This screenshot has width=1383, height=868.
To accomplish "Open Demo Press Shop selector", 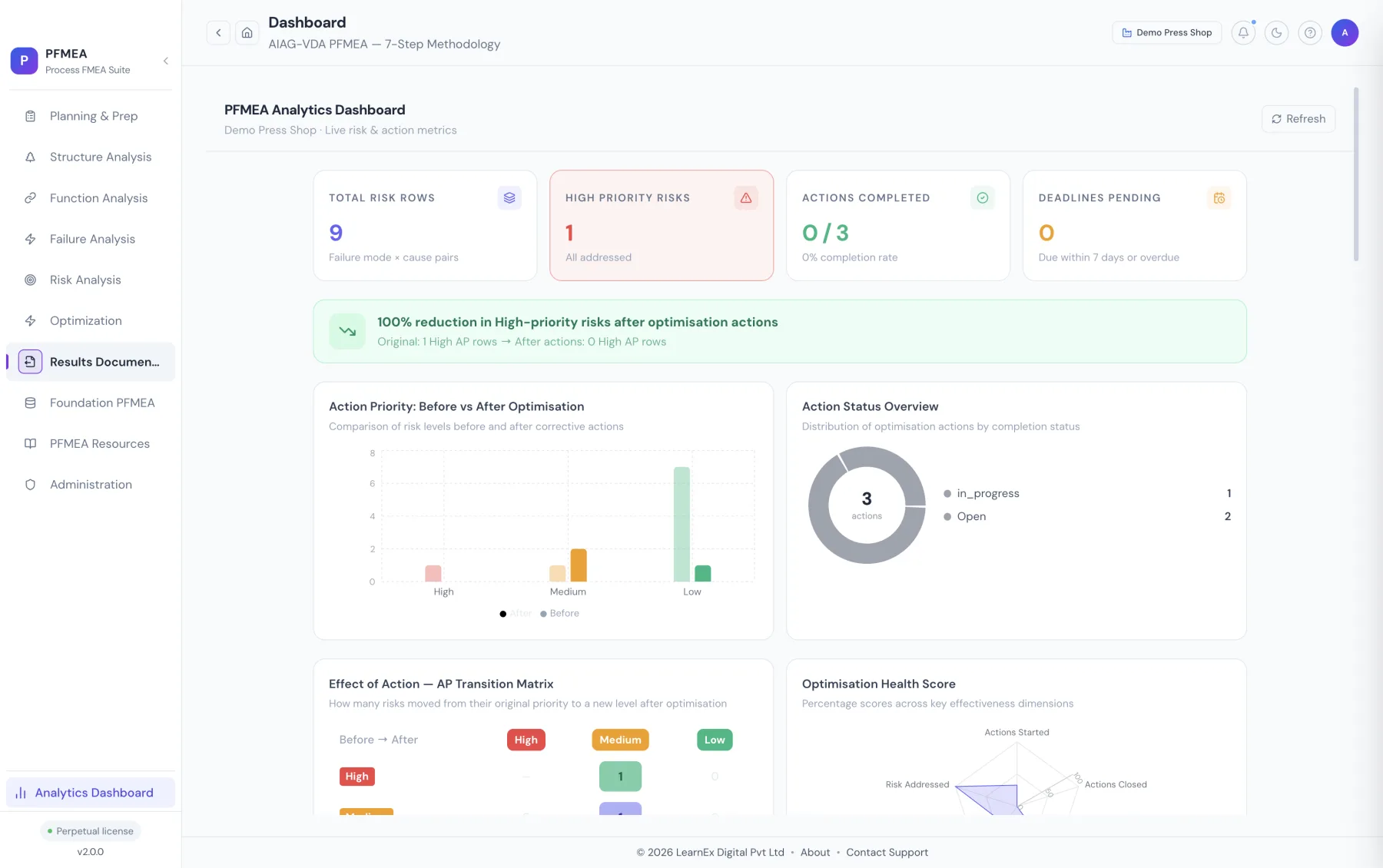I will tap(1166, 32).
